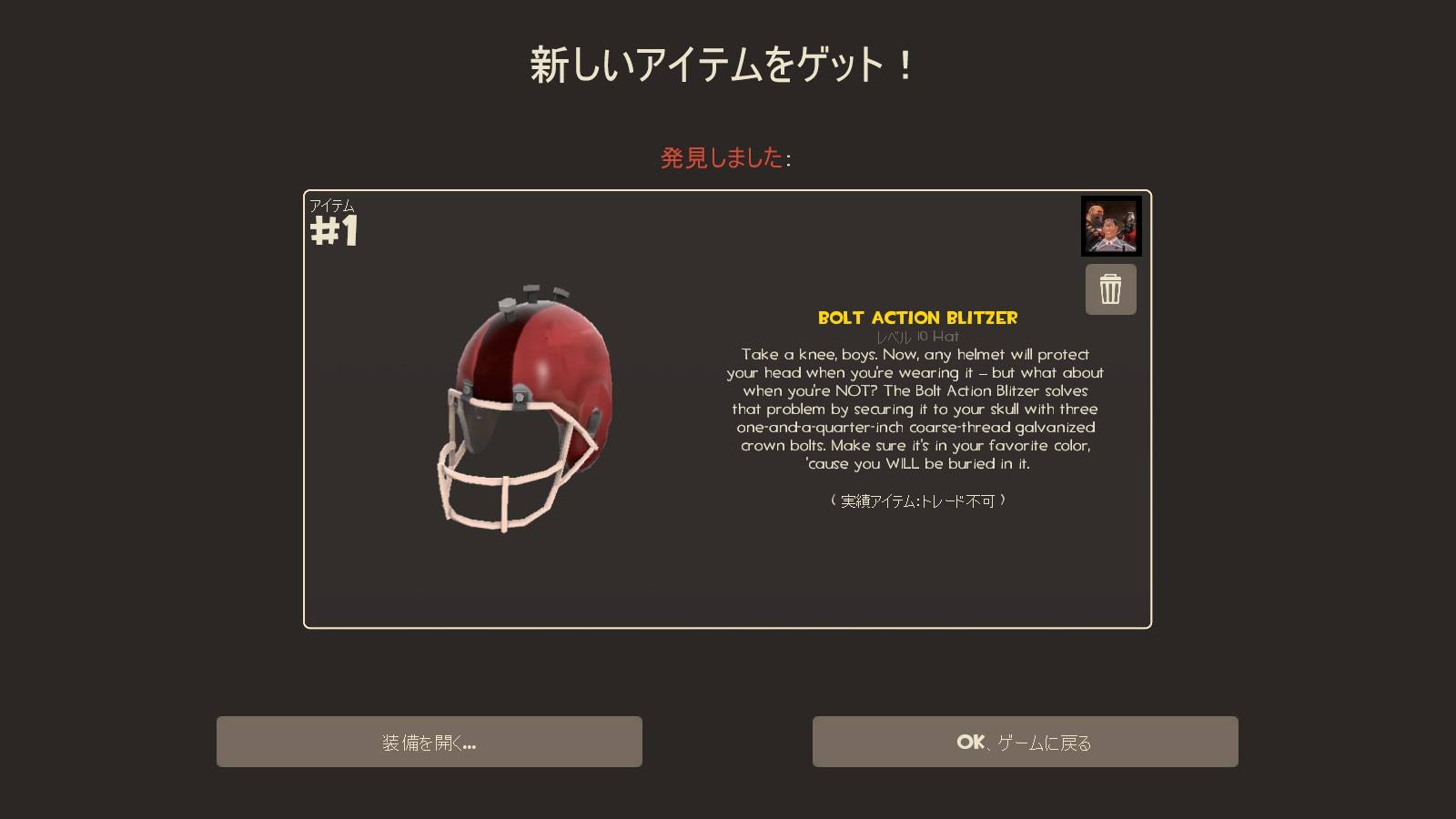Select the BOLT ACTION BLITZER item name
1456x819 pixels.
[917, 318]
